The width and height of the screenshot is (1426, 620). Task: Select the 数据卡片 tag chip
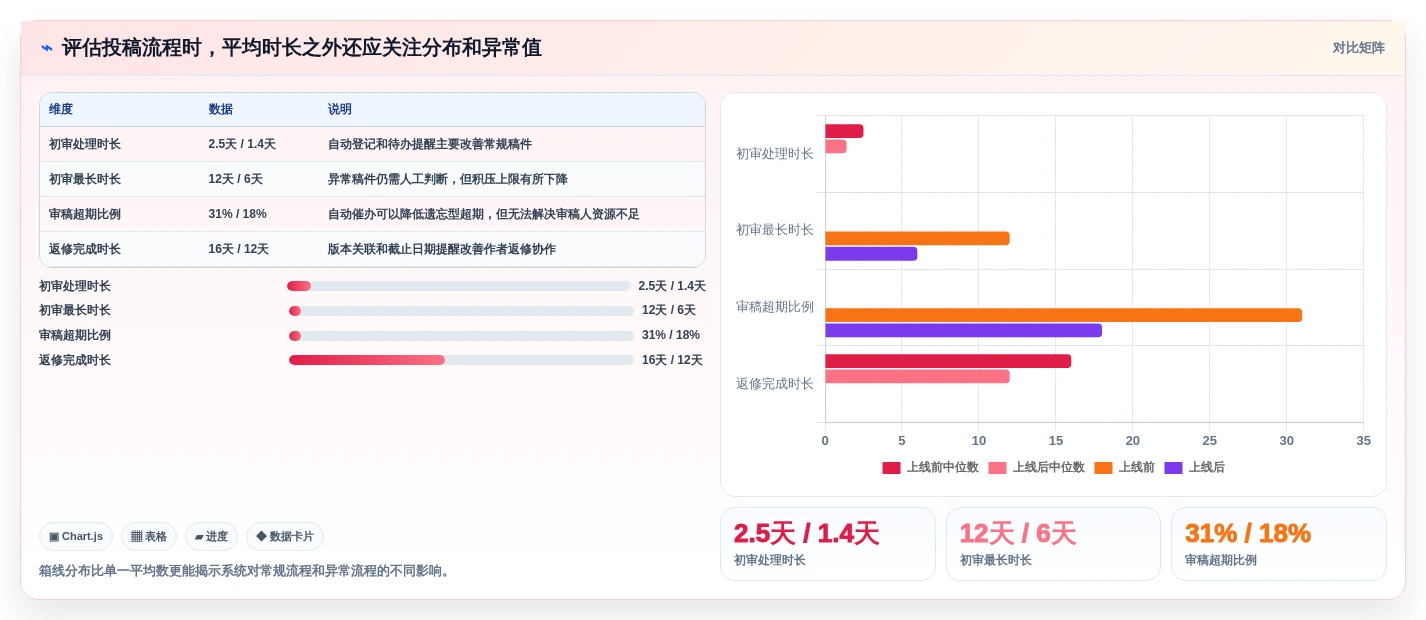285,536
